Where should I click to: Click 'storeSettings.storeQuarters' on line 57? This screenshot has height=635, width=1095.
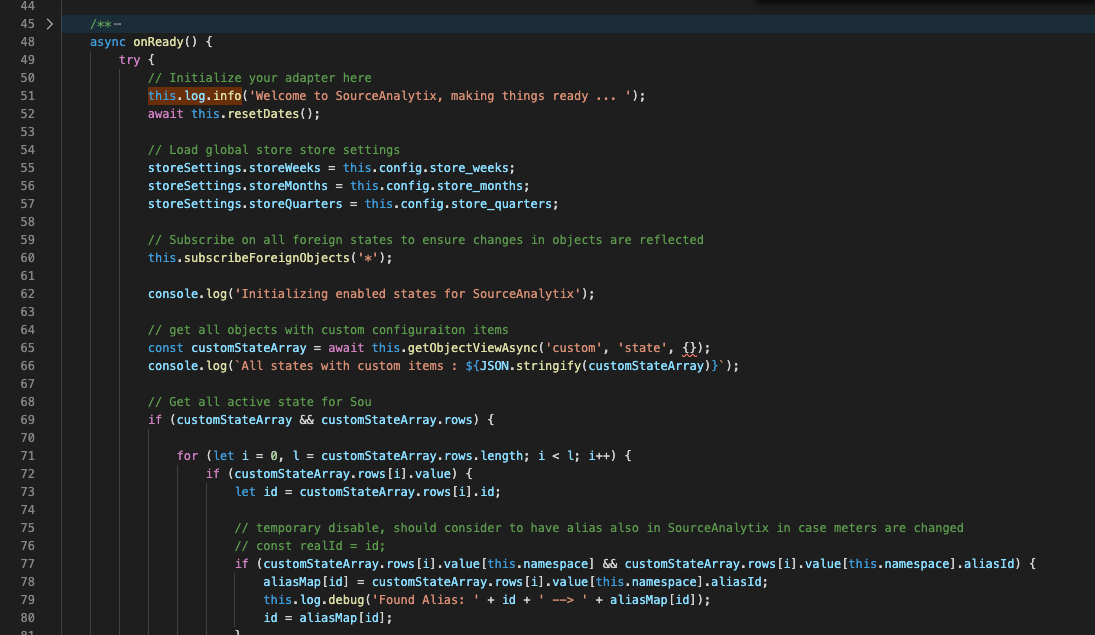tap(245, 204)
